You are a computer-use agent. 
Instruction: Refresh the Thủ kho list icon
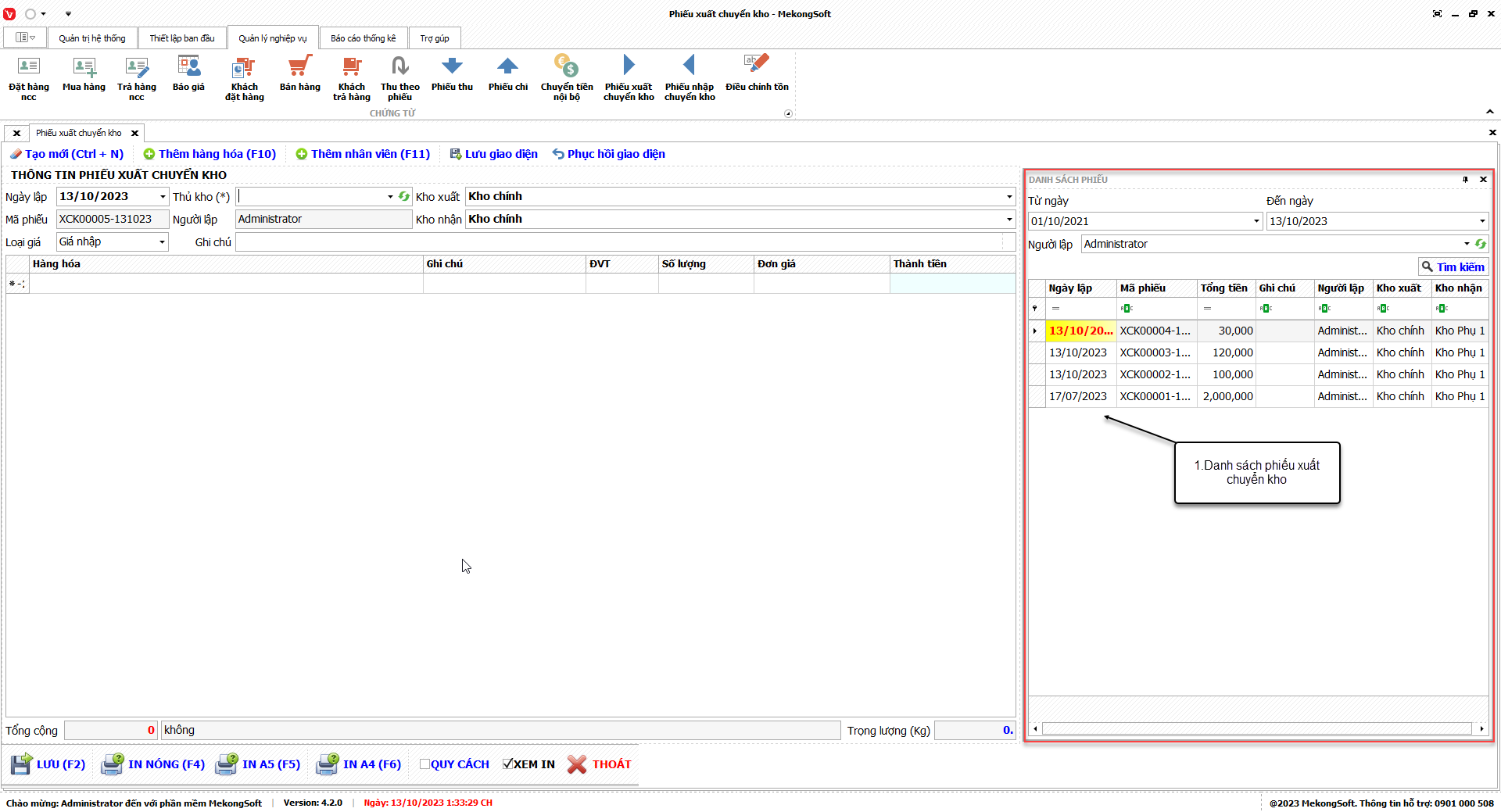point(404,197)
